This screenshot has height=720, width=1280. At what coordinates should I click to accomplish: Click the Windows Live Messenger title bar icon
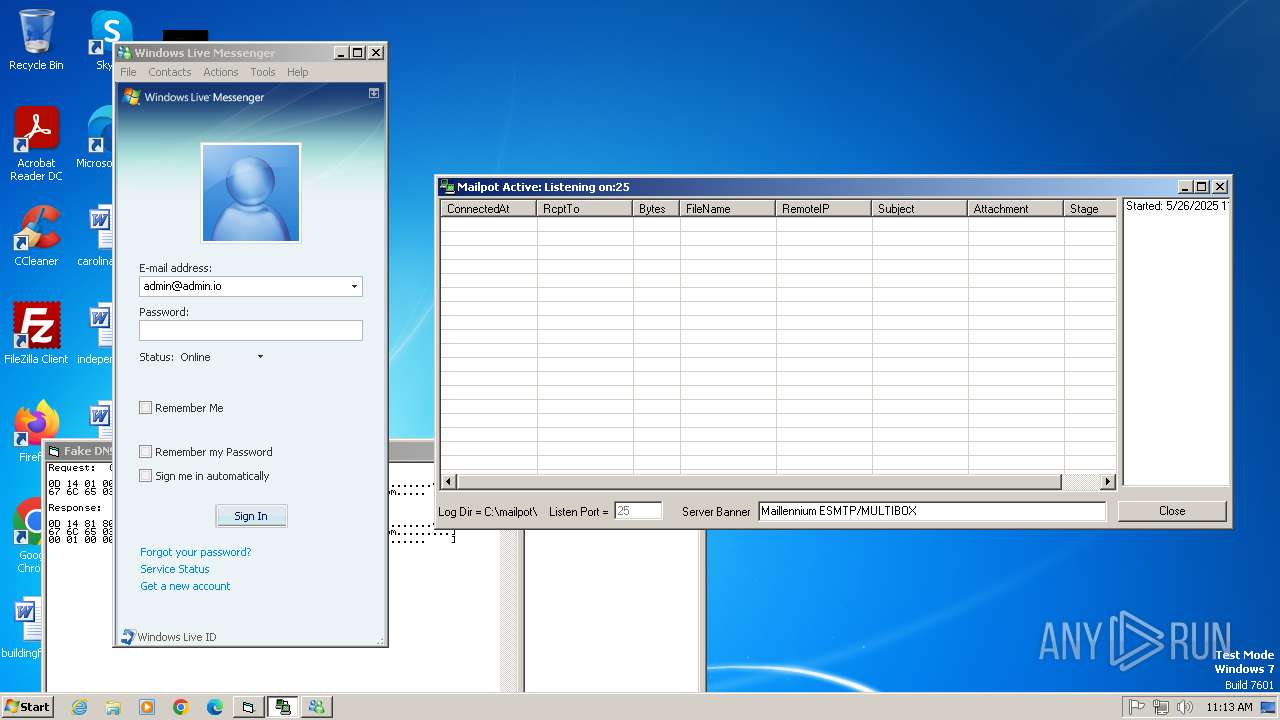124,53
